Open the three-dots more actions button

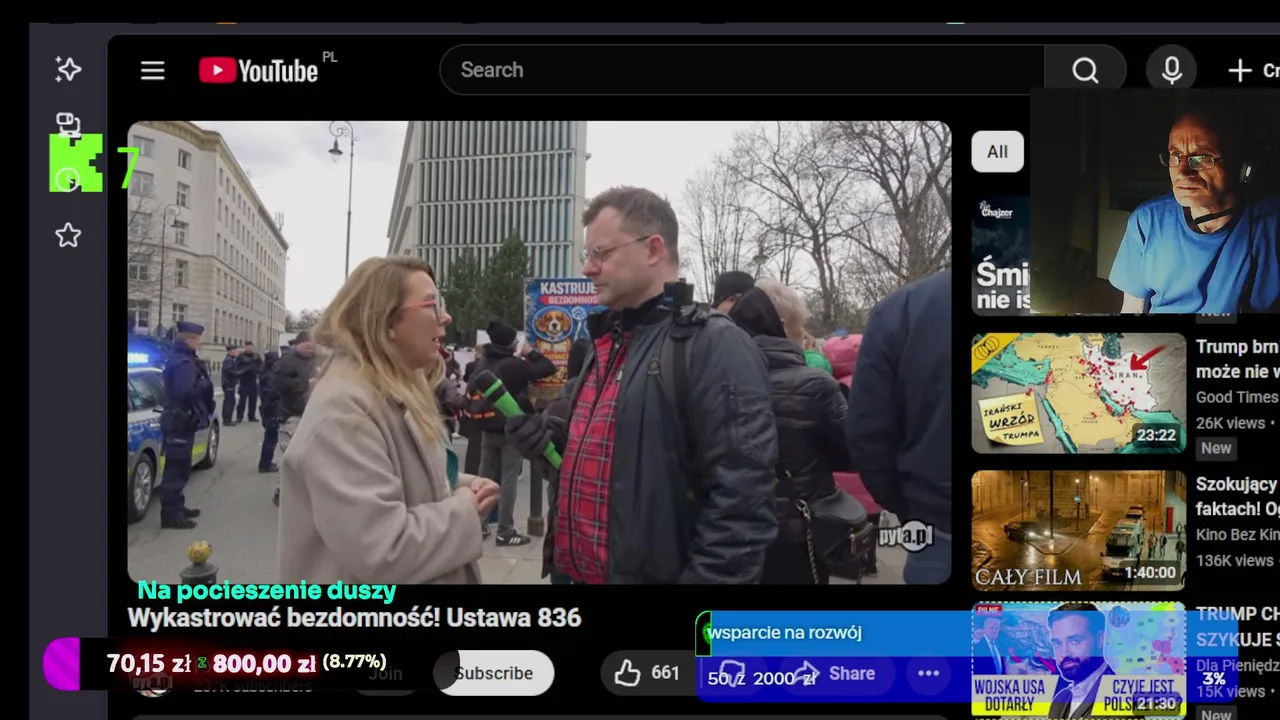click(x=929, y=673)
